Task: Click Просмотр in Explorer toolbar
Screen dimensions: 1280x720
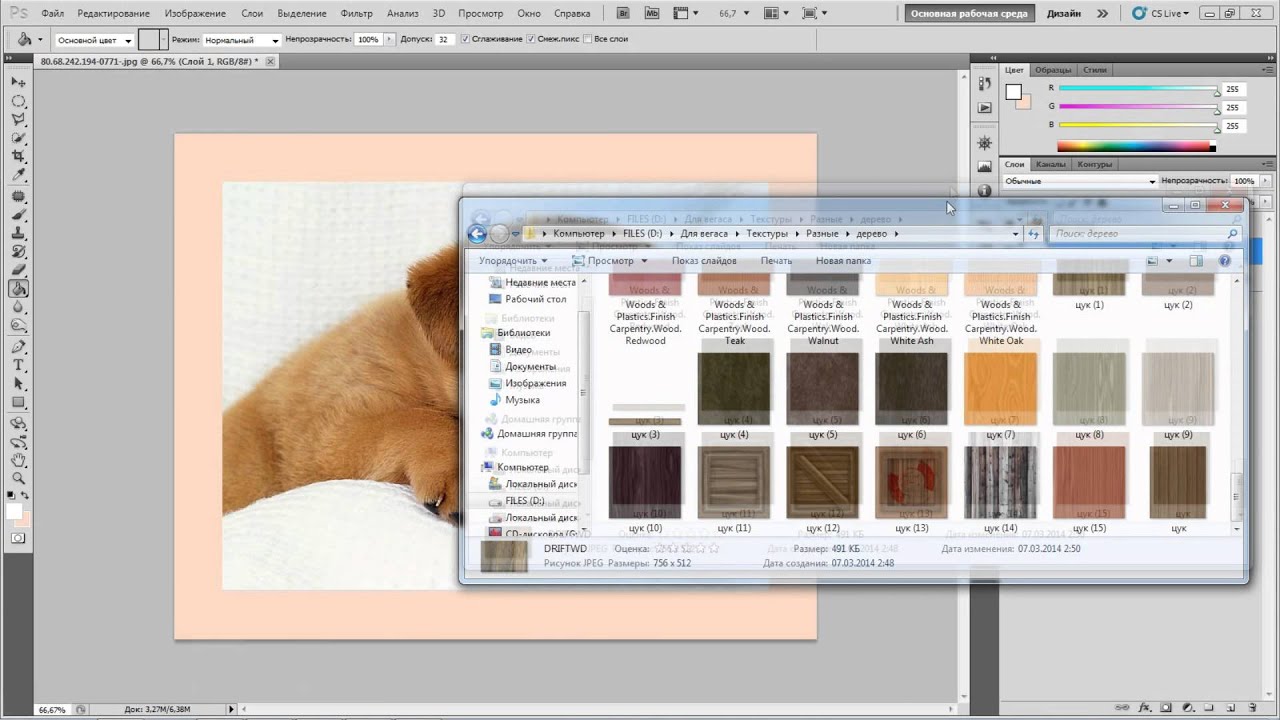Action: click(610, 261)
